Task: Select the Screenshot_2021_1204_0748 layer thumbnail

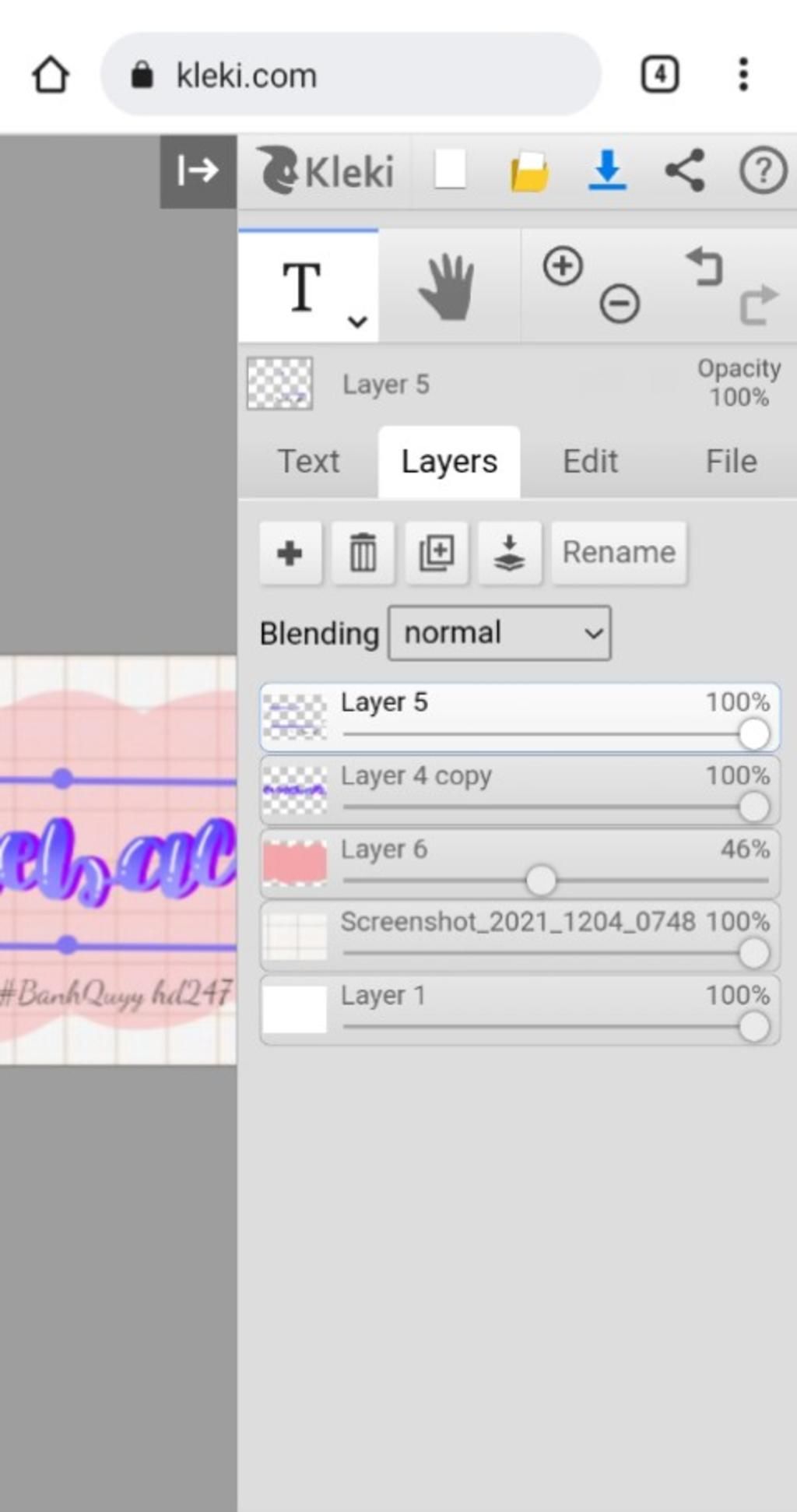Action: 294,936
